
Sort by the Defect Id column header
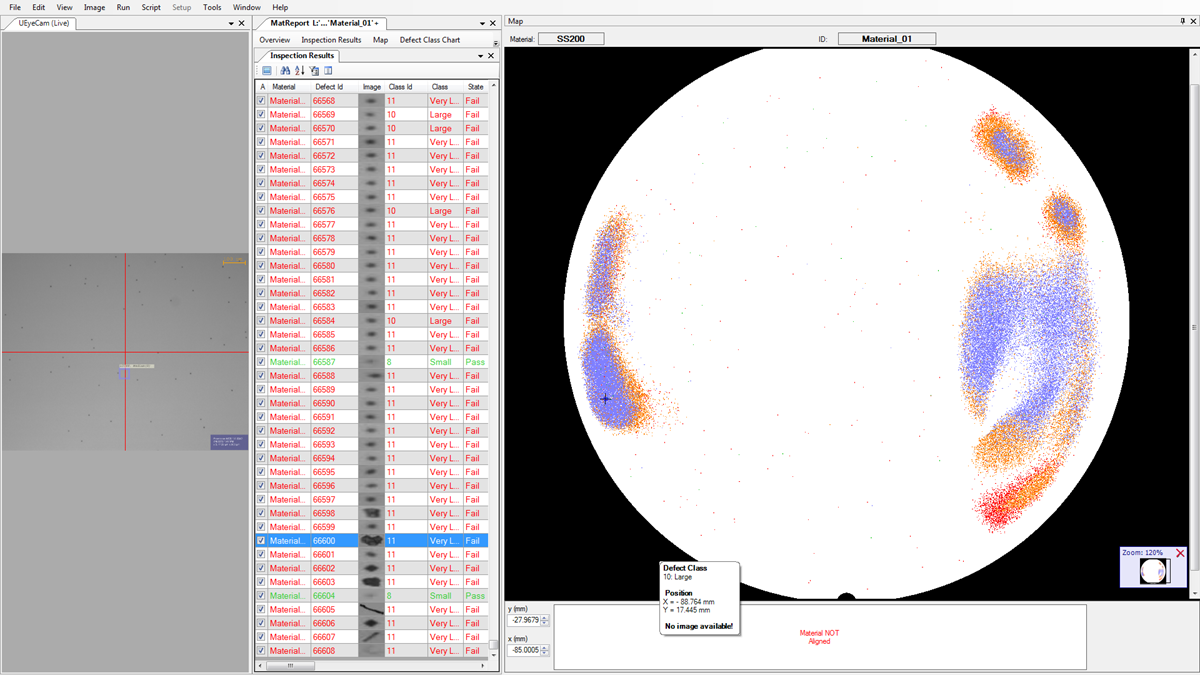click(x=329, y=87)
